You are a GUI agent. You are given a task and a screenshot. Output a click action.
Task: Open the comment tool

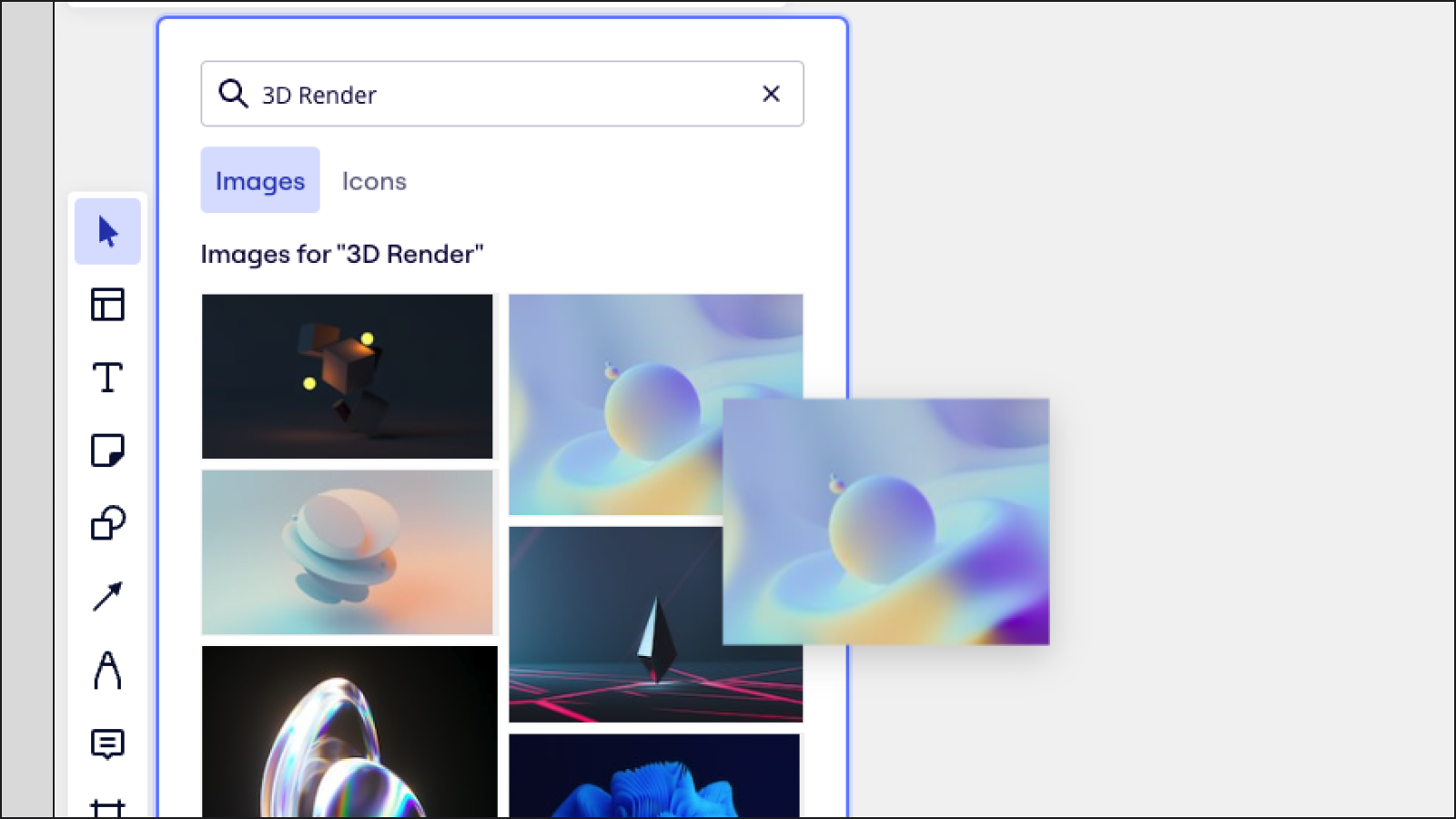(x=107, y=745)
